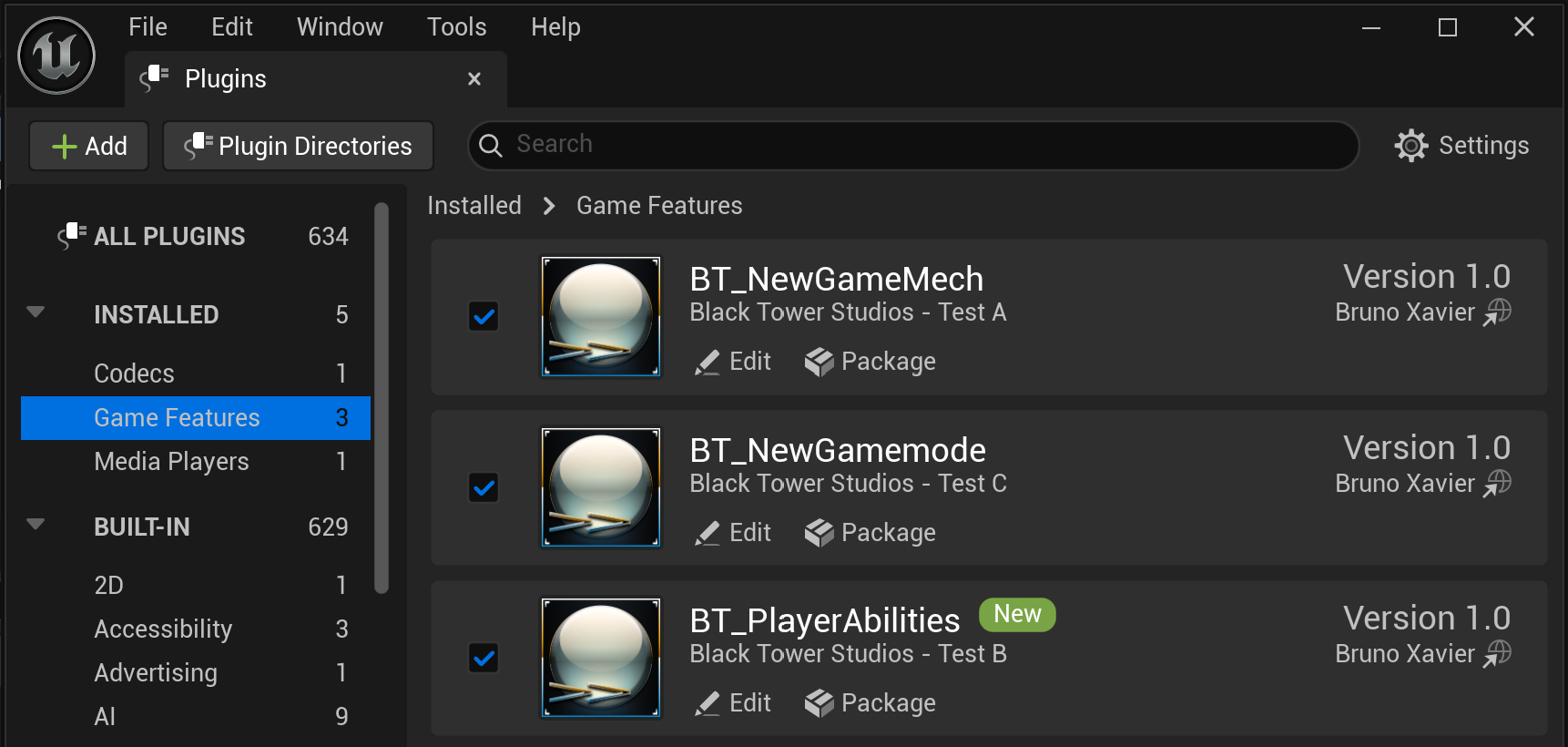The image size is (1568, 747).
Task: Click the package box icon for BT_PlayerAbilities
Action: [819, 703]
